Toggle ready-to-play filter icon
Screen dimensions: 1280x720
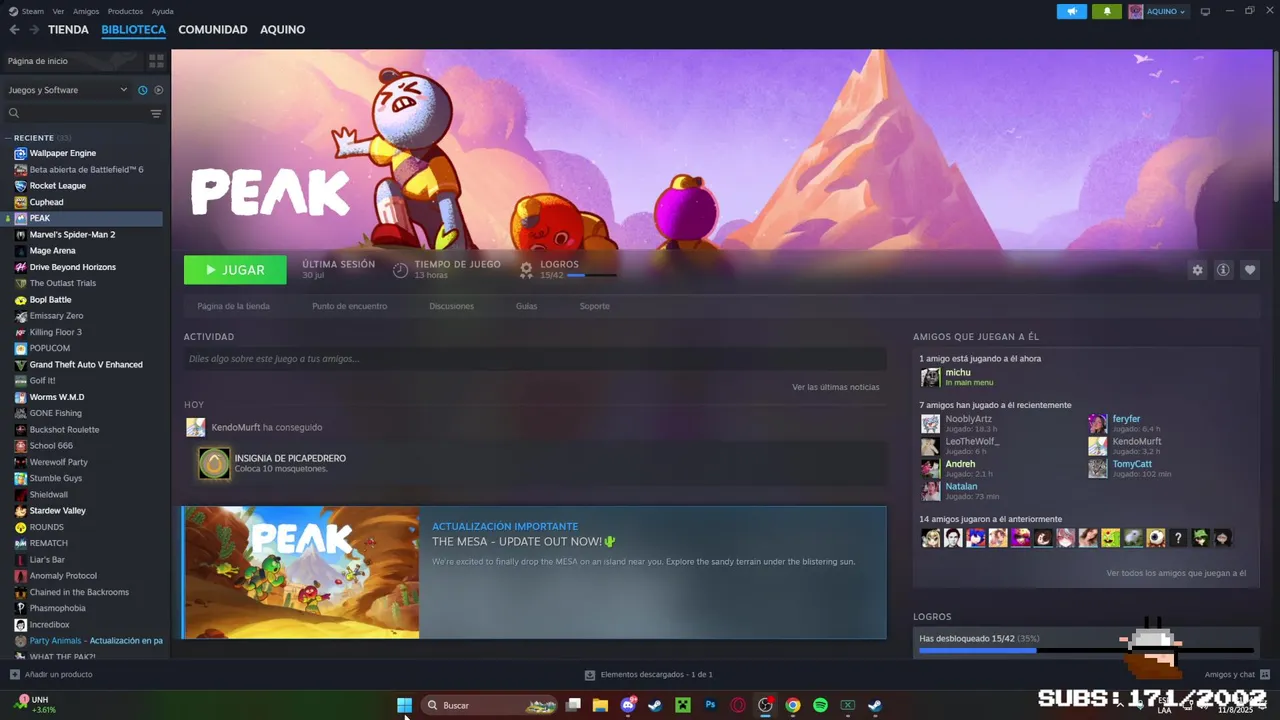pos(158,90)
